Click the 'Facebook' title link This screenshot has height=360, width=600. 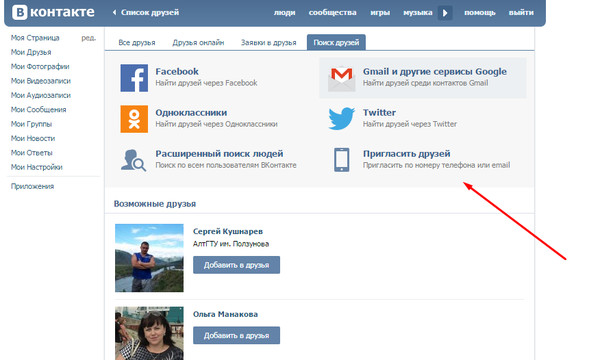coord(177,72)
